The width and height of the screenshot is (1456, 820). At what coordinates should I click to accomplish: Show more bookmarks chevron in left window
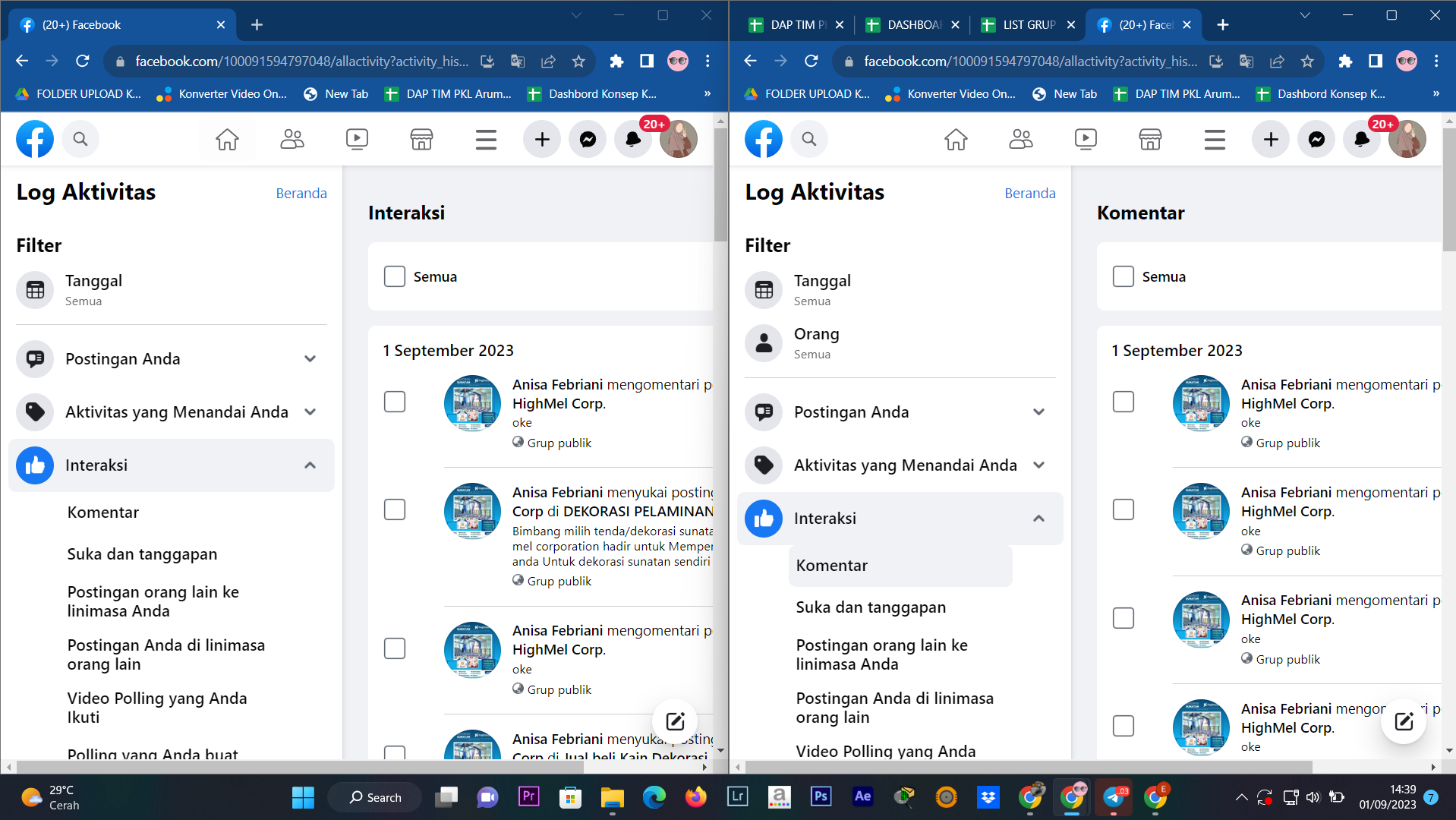[708, 94]
